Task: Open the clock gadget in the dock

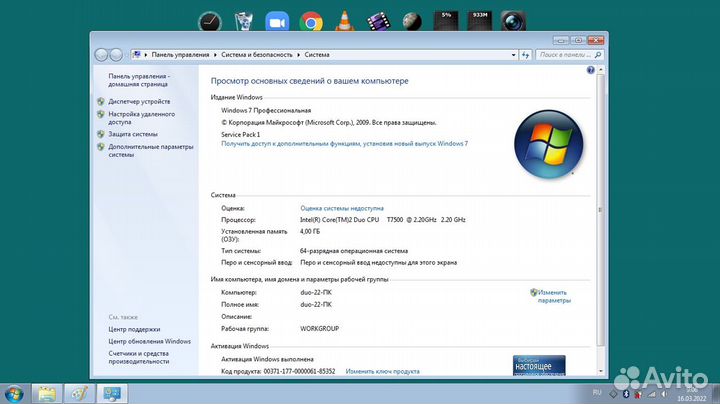Action: coord(210,22)
